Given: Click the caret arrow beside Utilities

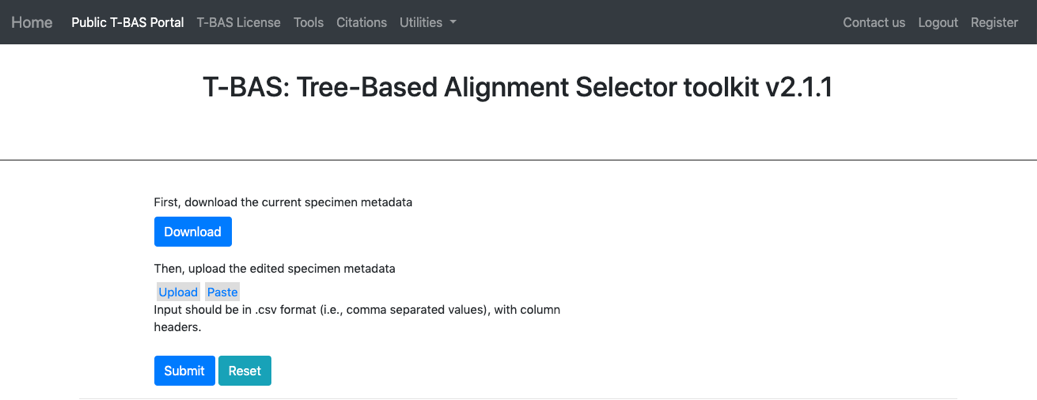Looking at the screenshot, I should point(453,22).
